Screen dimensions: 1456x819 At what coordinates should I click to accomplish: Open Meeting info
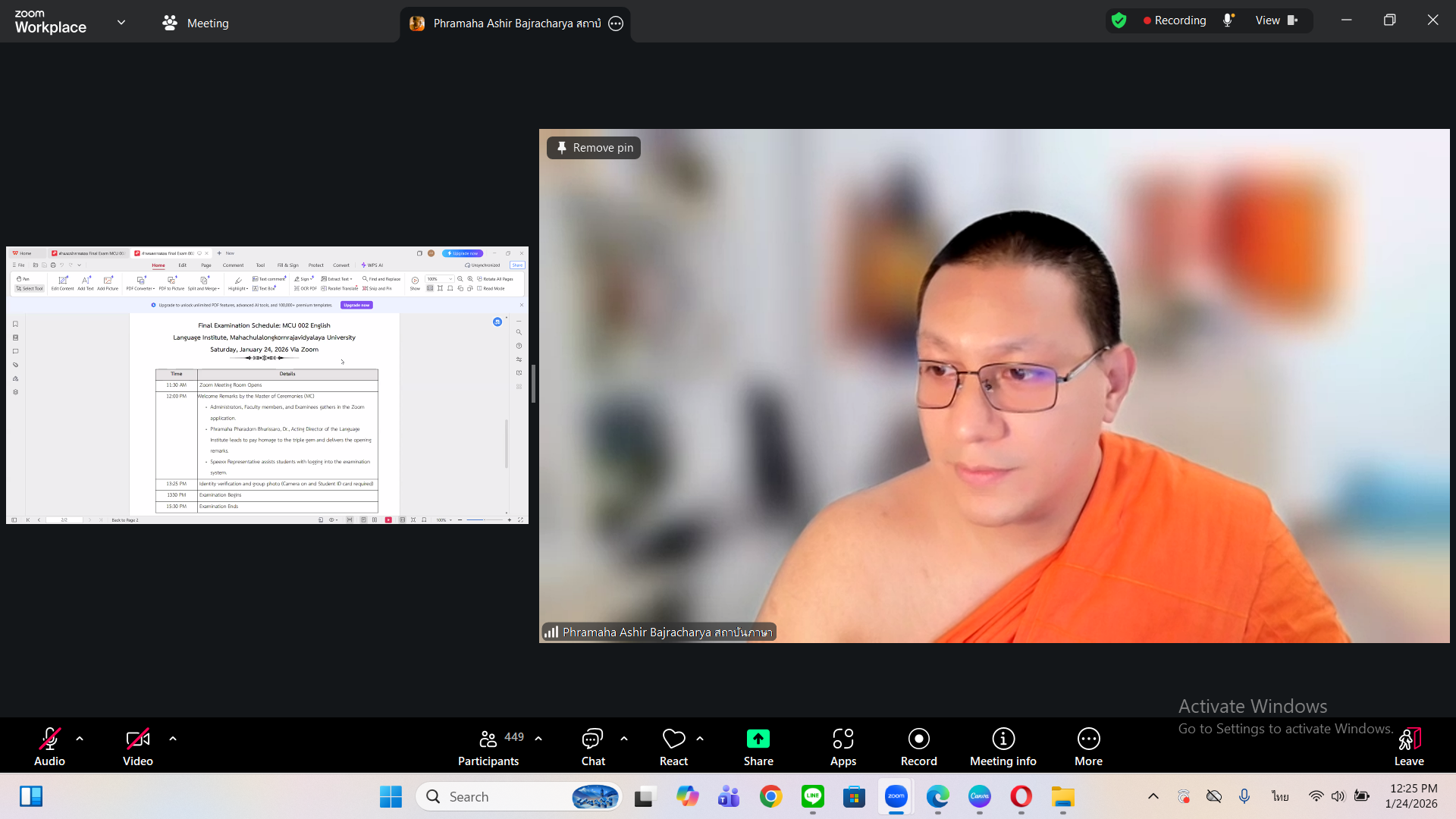(1003, 747)
